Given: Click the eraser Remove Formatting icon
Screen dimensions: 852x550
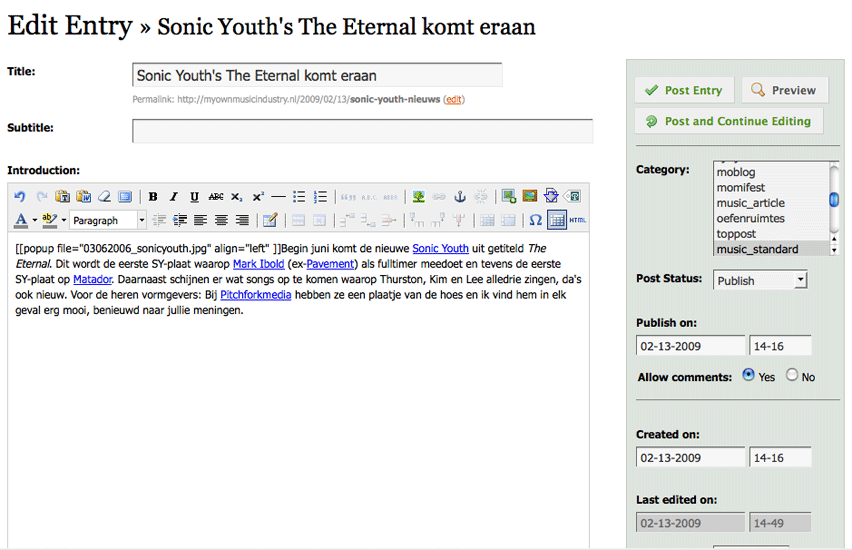Looking at the screenshot, I should [x=104, y=196].
